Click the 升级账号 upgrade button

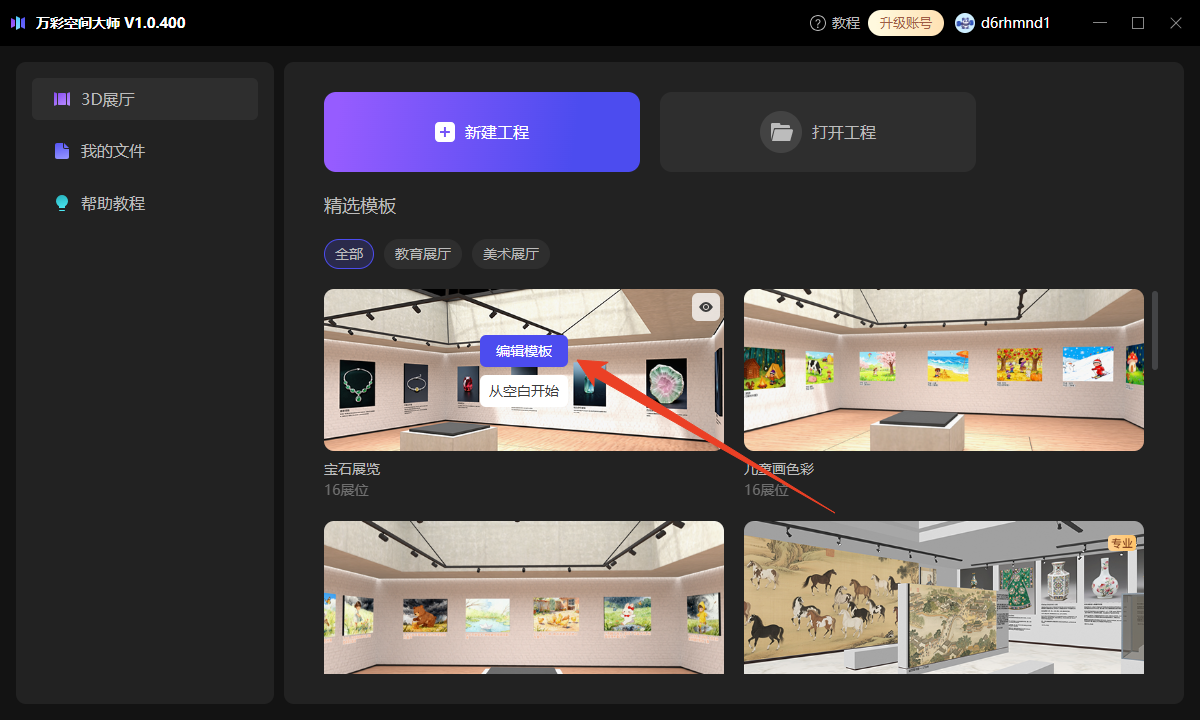coord(905,22)
